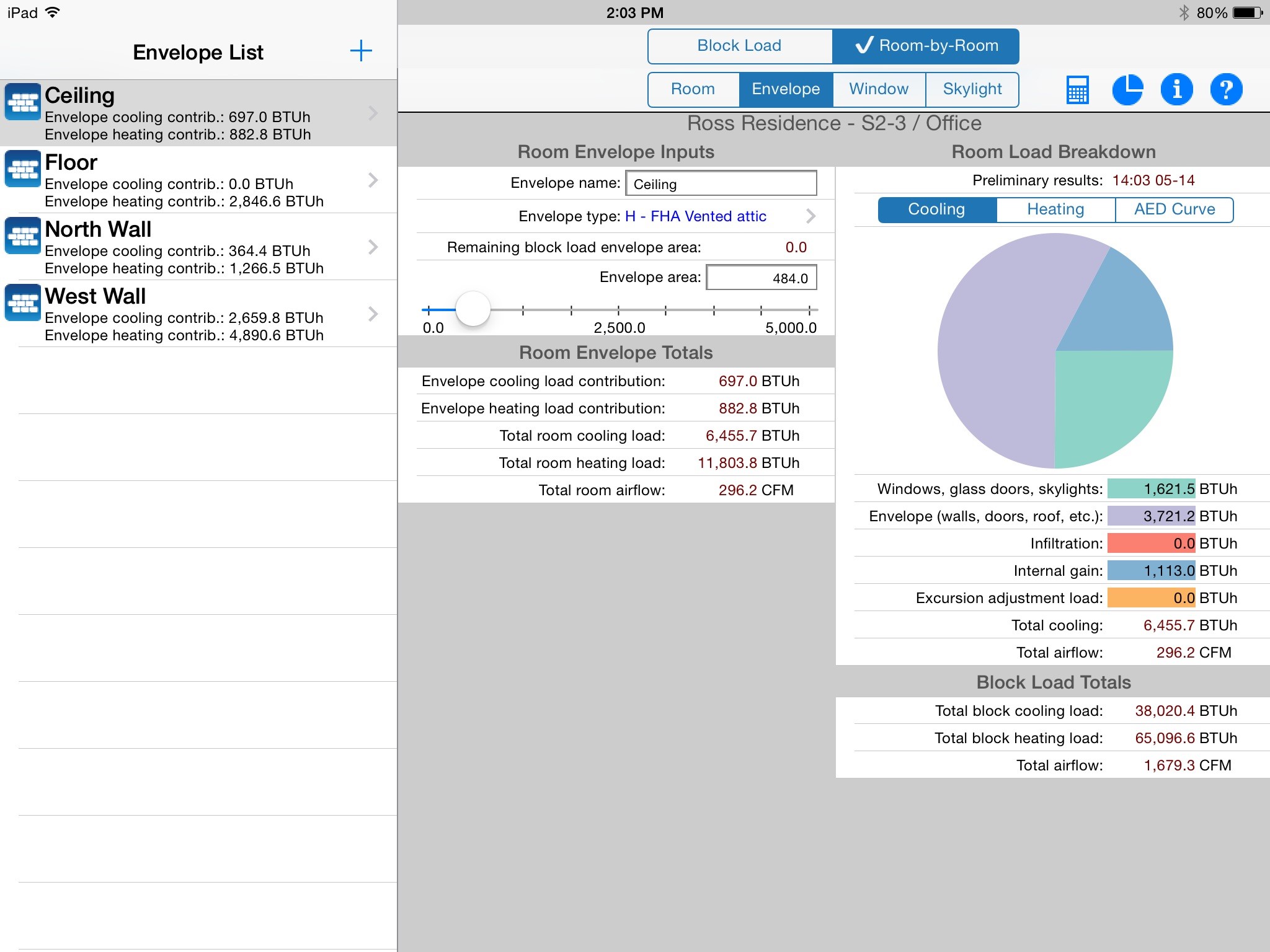The width and height of the screenshot is (1270, 952).
Task: Open the H - FHA Vented attic type
Action: tap(696, 216)
